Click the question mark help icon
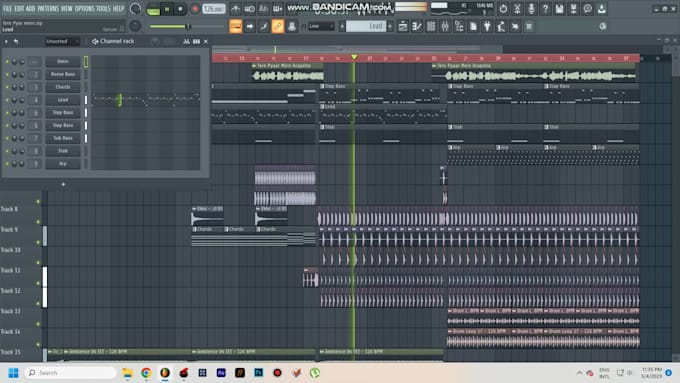This screenshot has height=383, width=680. coord(545,9)
